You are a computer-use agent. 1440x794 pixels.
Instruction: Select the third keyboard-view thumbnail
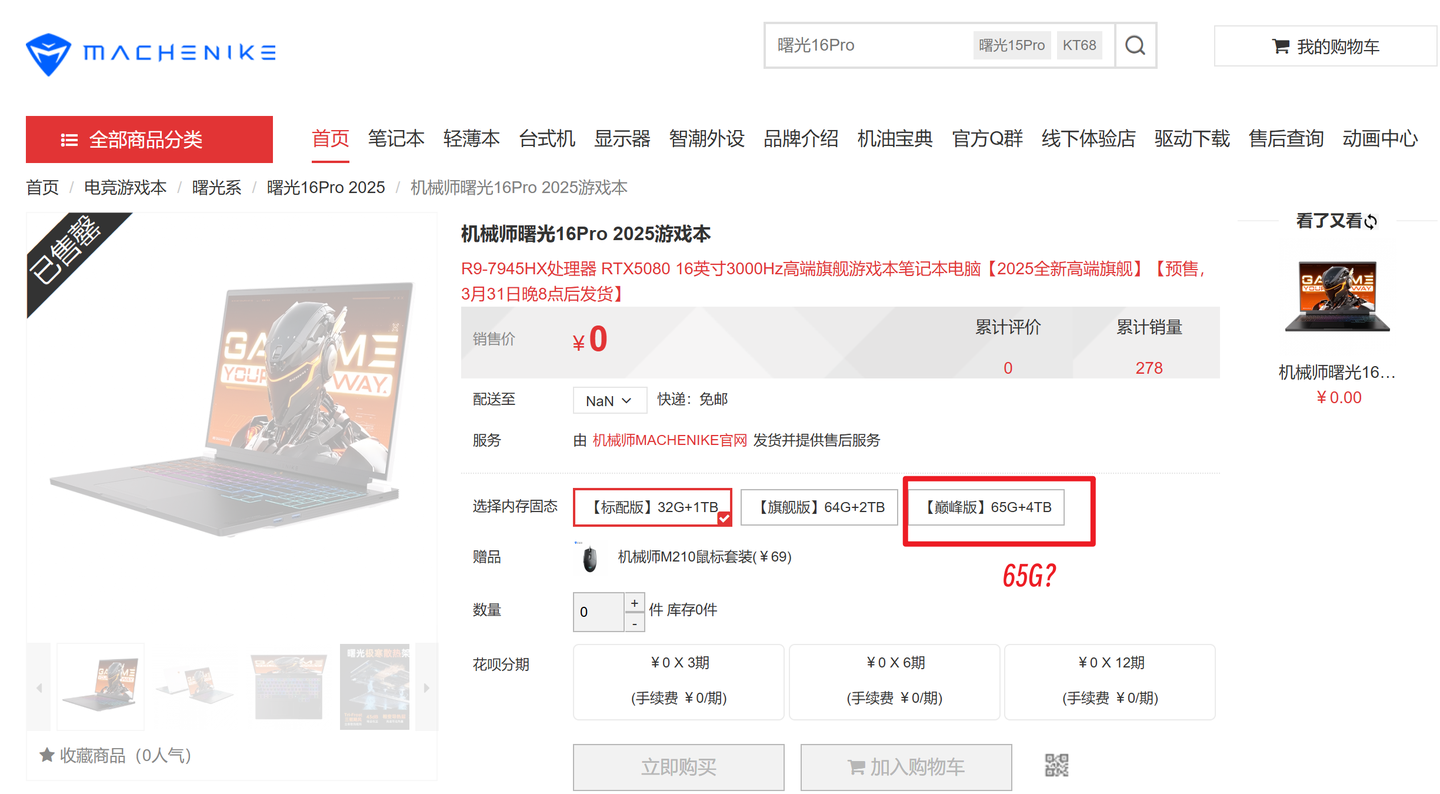pyautogui.click(x=288, y=687)
